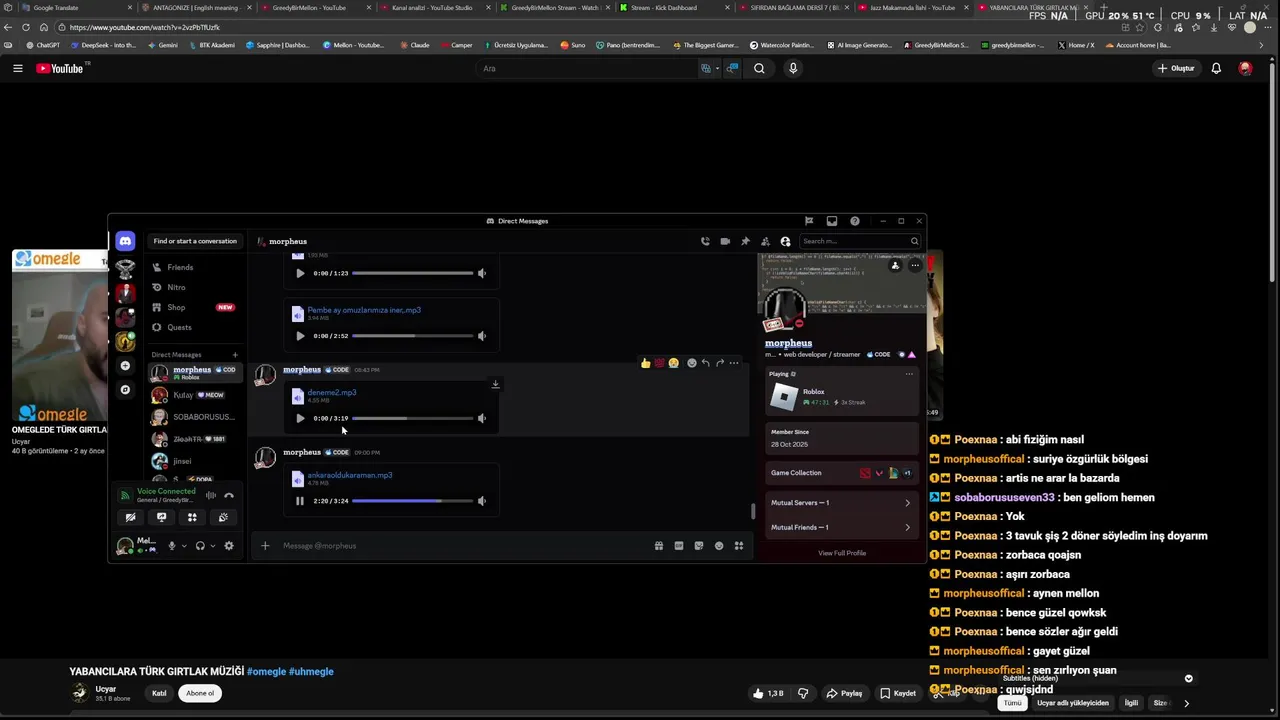This screenshot has height=720, width=1280.
Task: Mute volume of ankaraoldukaraman.mp3 player
Action: pos(482,501)
